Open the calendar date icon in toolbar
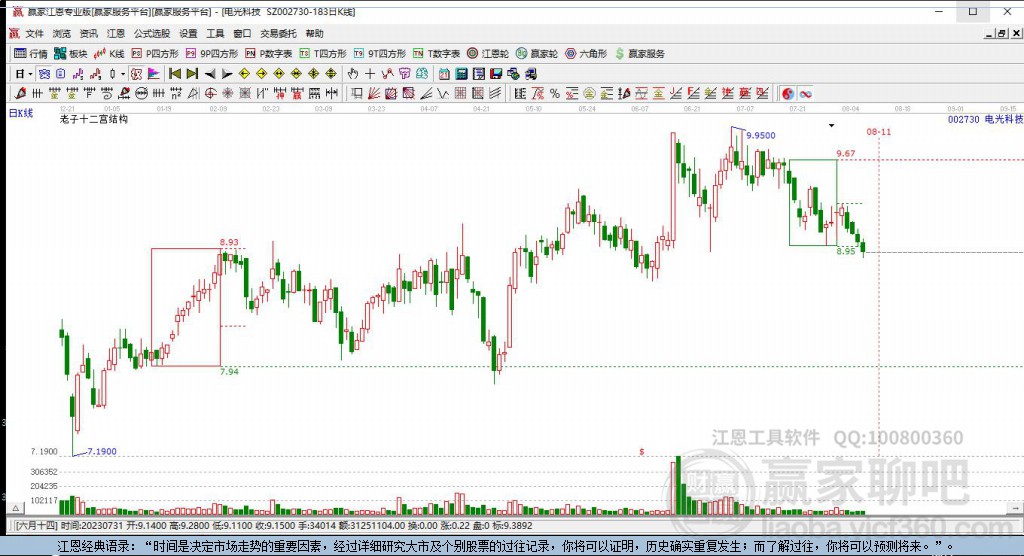 point(444,74)
